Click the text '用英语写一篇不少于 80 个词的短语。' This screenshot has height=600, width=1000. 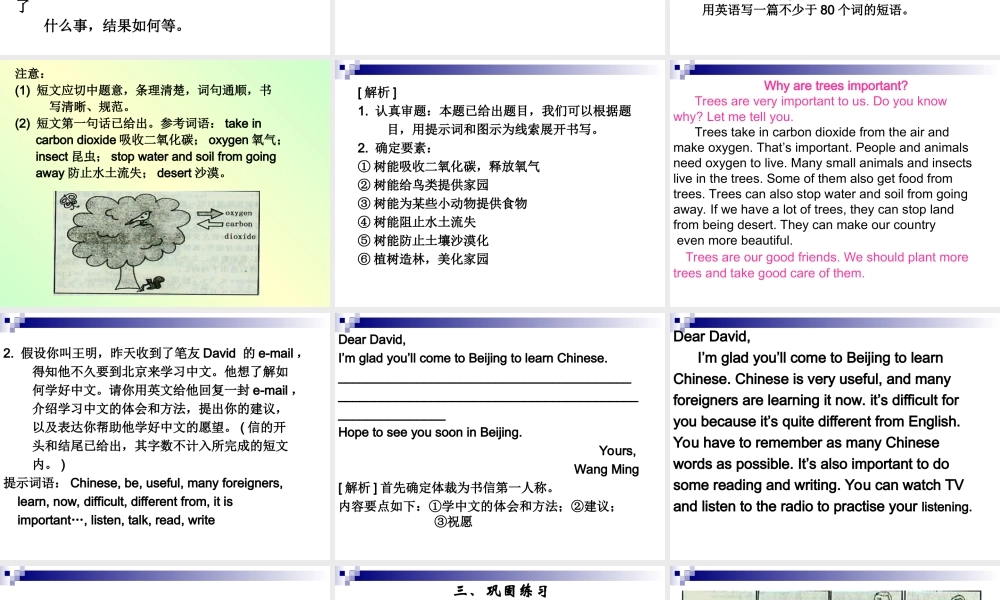[x=806, y=10]
